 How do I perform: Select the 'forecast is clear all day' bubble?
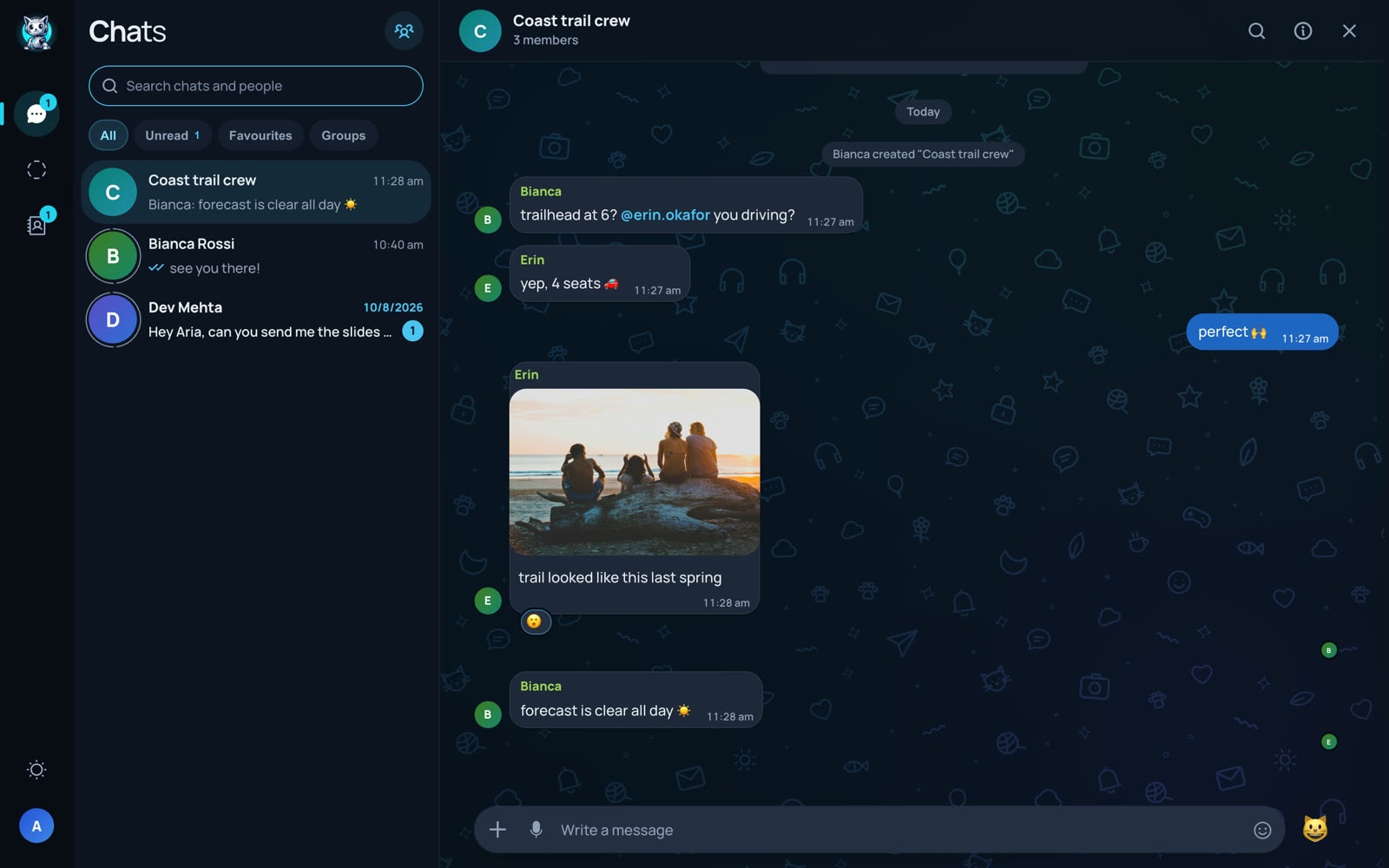tap(635, 700)
